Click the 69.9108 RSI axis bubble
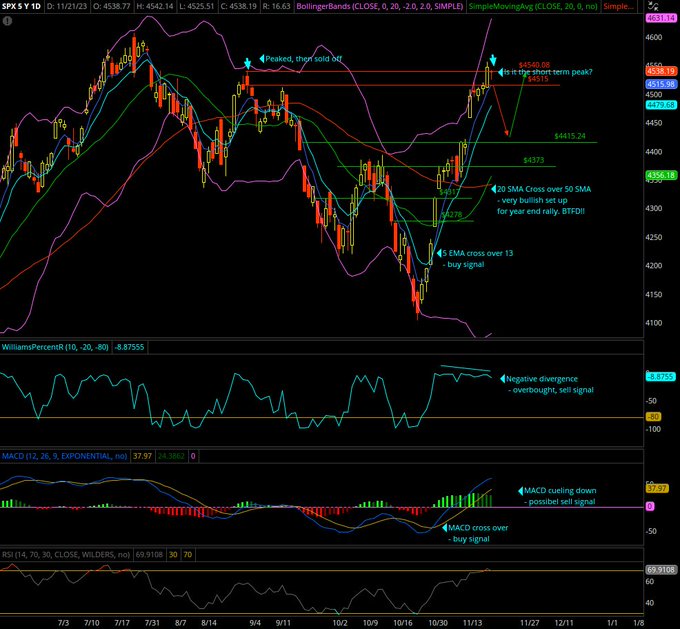 tap(661, 570)
